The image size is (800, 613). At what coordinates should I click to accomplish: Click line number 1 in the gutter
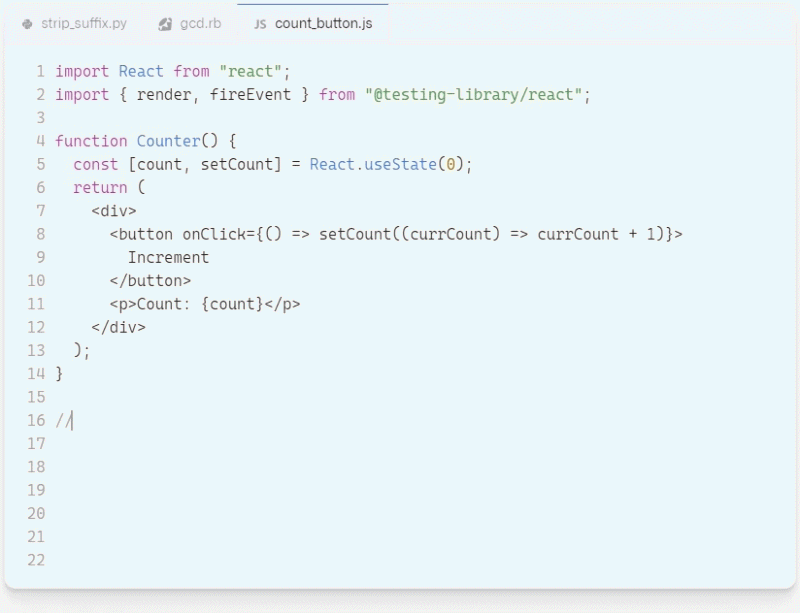click(x=41, y=71)
